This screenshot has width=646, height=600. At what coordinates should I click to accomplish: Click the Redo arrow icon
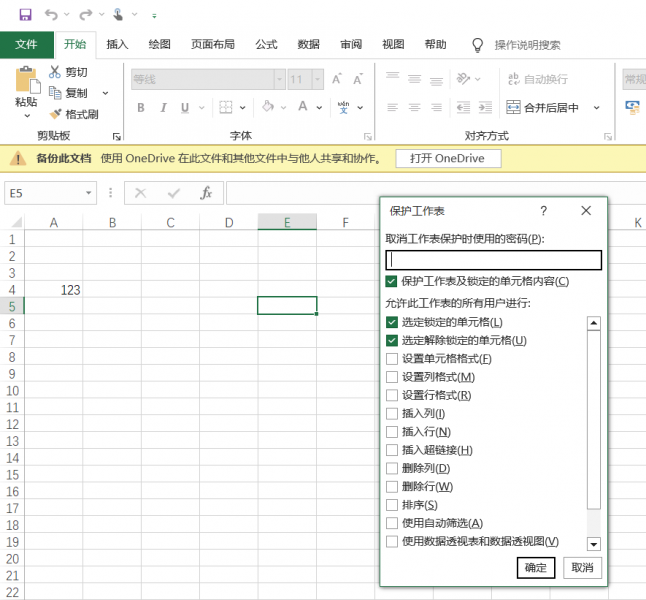85,15
